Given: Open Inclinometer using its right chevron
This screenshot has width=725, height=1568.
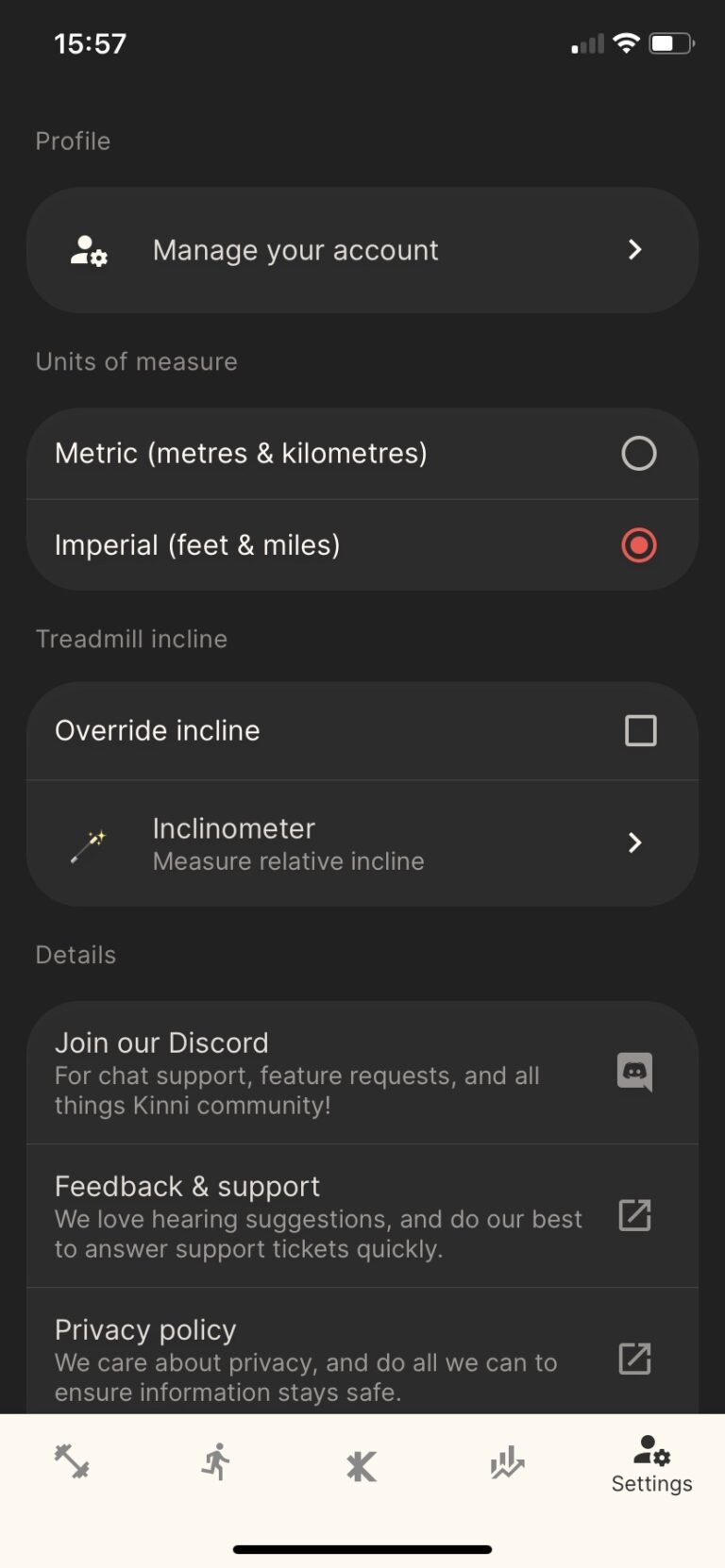Looking at the screenshot, I should (635, 842).
